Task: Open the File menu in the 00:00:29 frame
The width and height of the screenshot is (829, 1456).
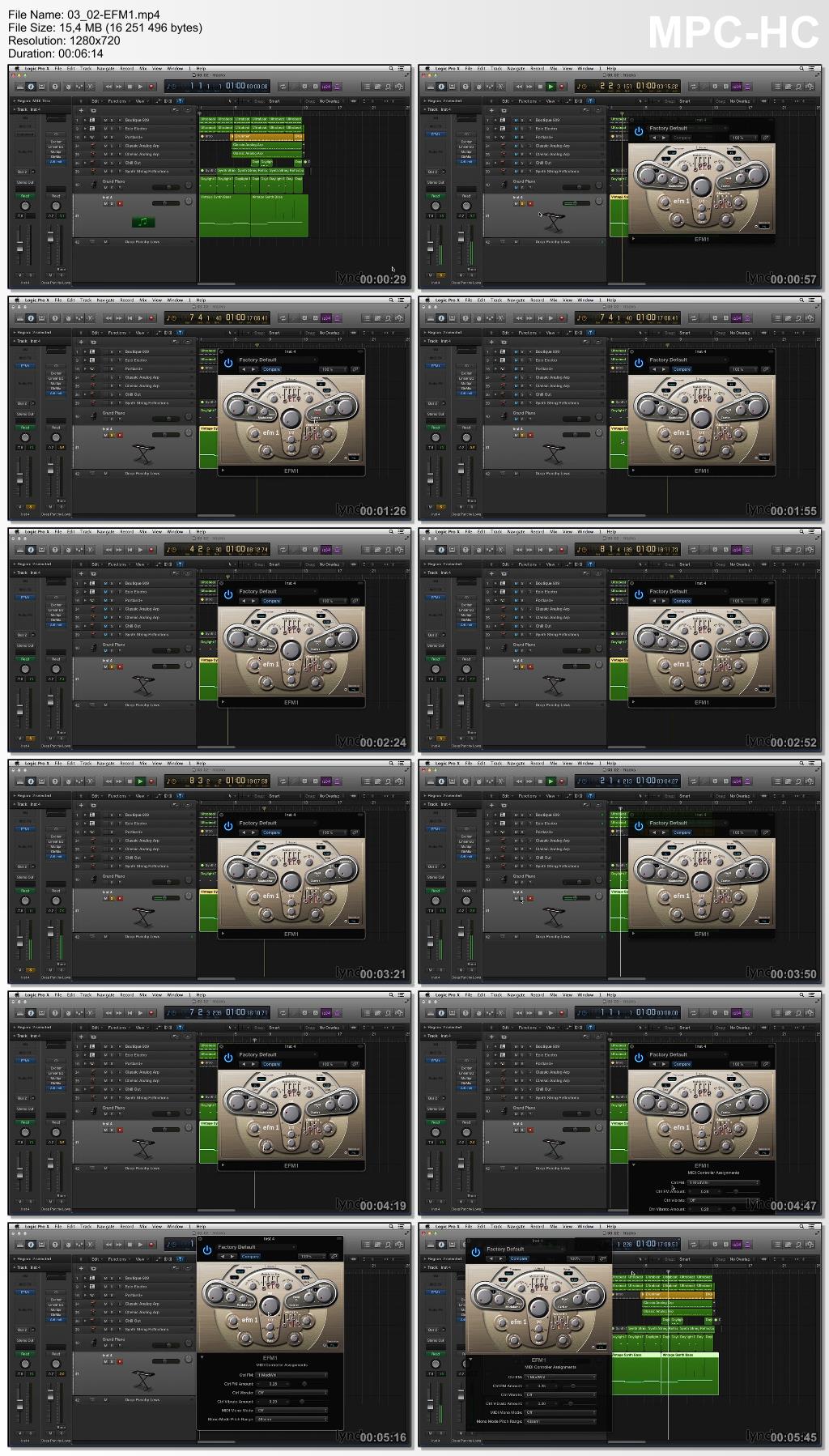Action: (58, 68)
